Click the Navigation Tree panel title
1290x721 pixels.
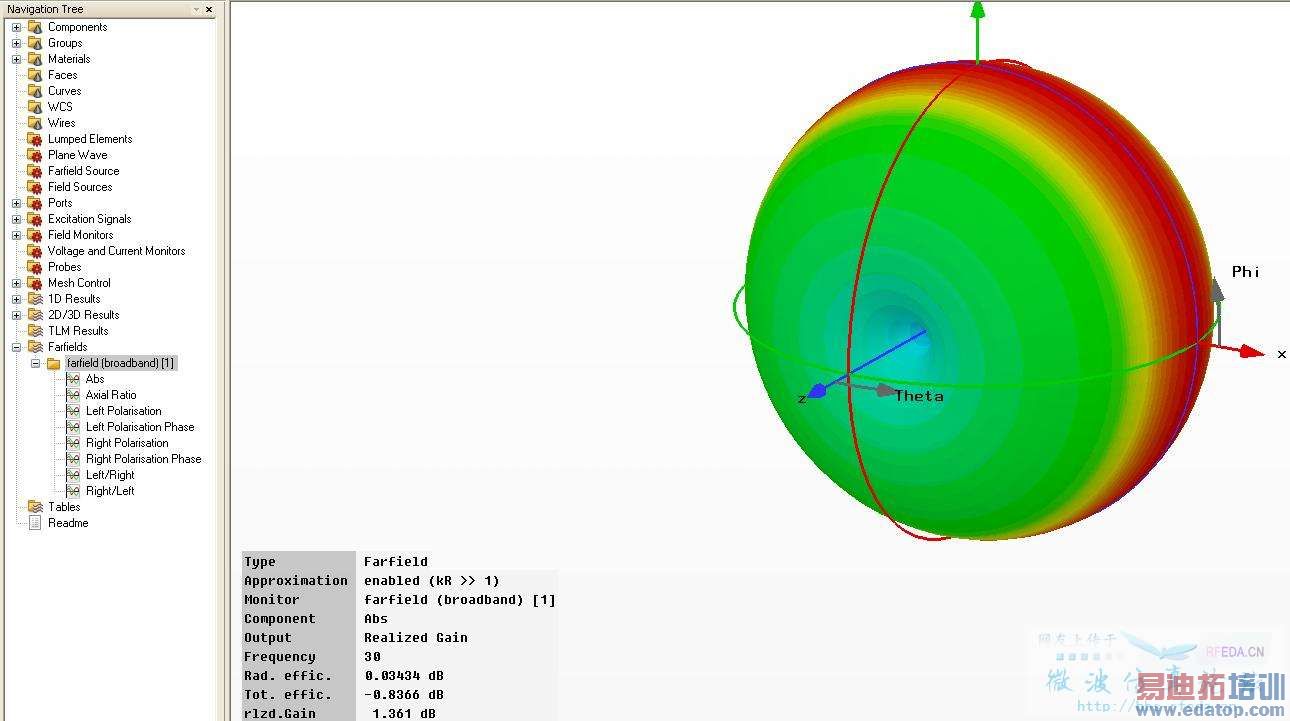click(45, 9)
